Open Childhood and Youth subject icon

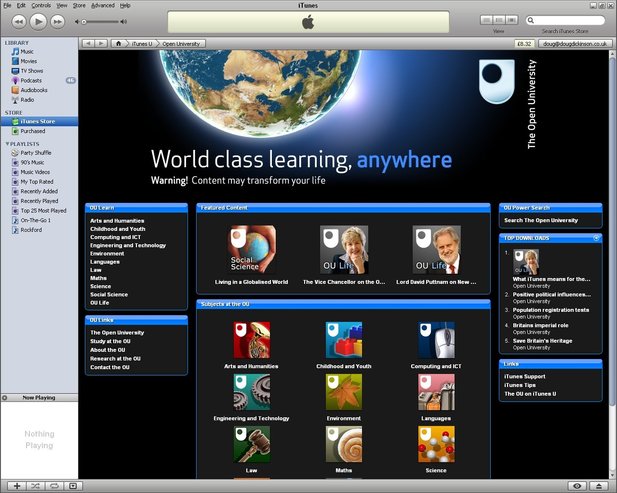tap(344, 340)
